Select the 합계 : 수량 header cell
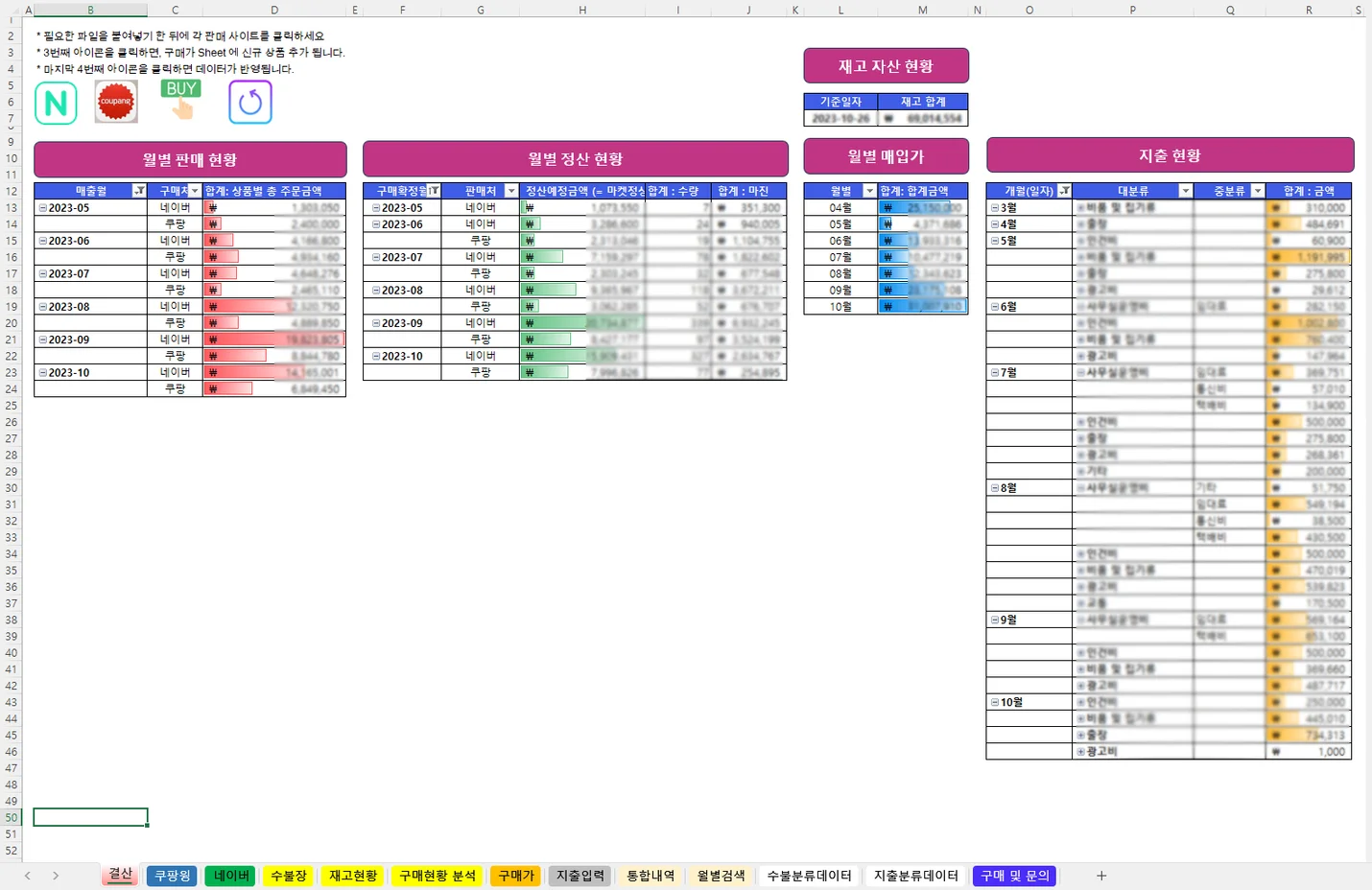This screenshot has width=1372, height=890. pyautogui.click(x=677, y=191)
